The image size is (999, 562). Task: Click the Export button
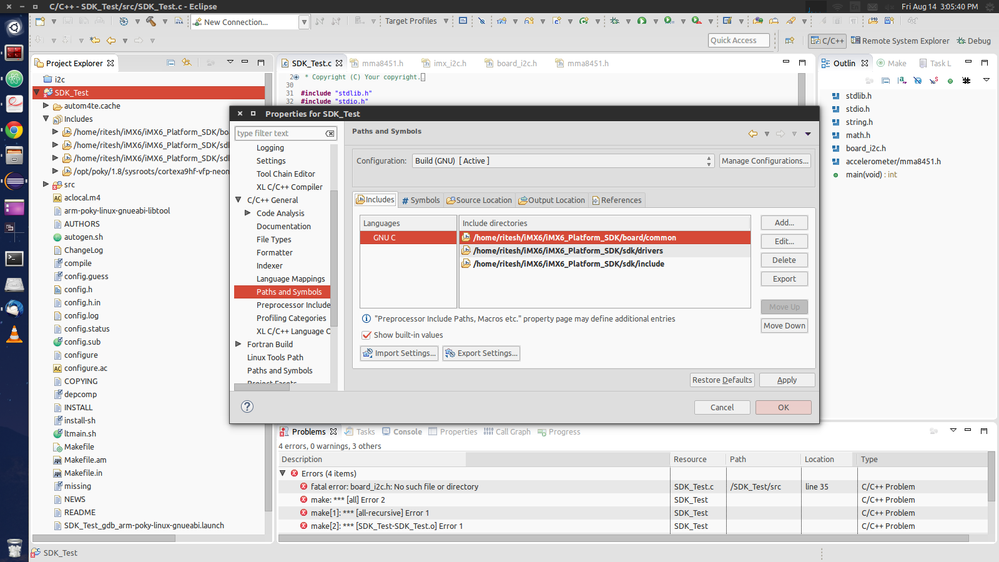click(x=784, y=279)
